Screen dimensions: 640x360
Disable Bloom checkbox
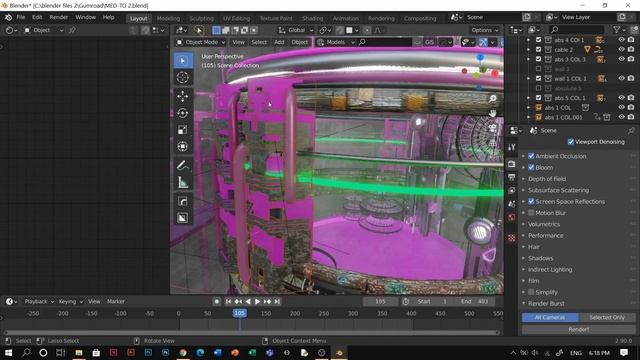(x=531, y=168)
